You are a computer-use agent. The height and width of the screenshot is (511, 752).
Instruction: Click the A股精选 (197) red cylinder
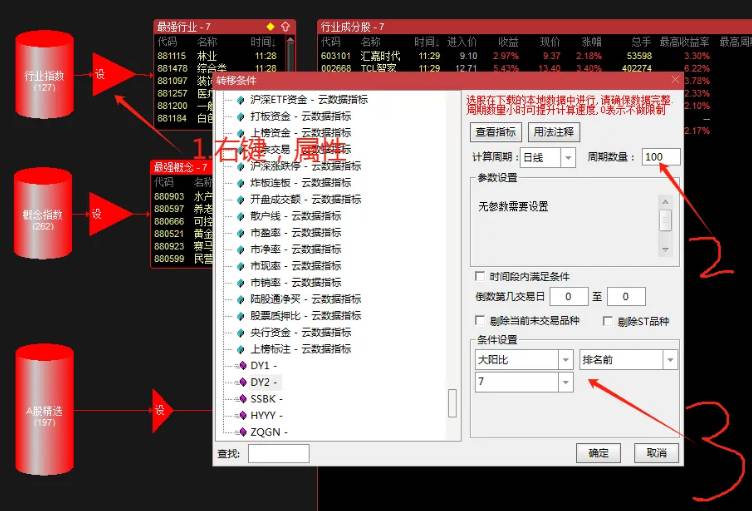(44, 410)
